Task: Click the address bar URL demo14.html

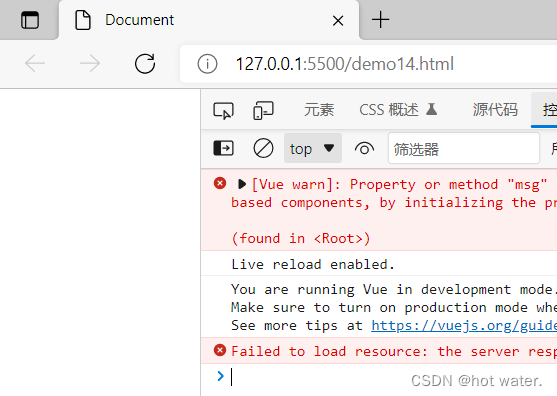Action: pos(345,64)
